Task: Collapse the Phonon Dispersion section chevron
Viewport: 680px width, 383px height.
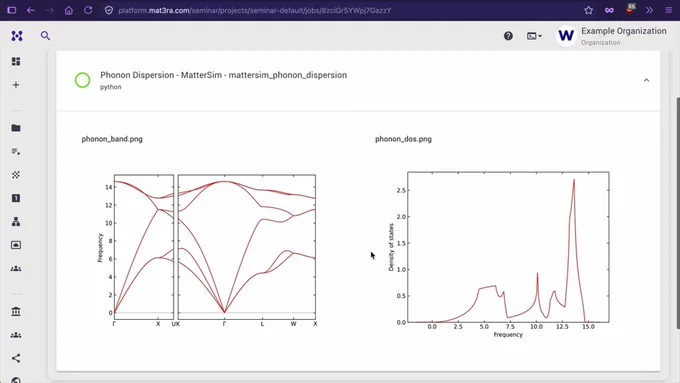Action: point(646,80)
